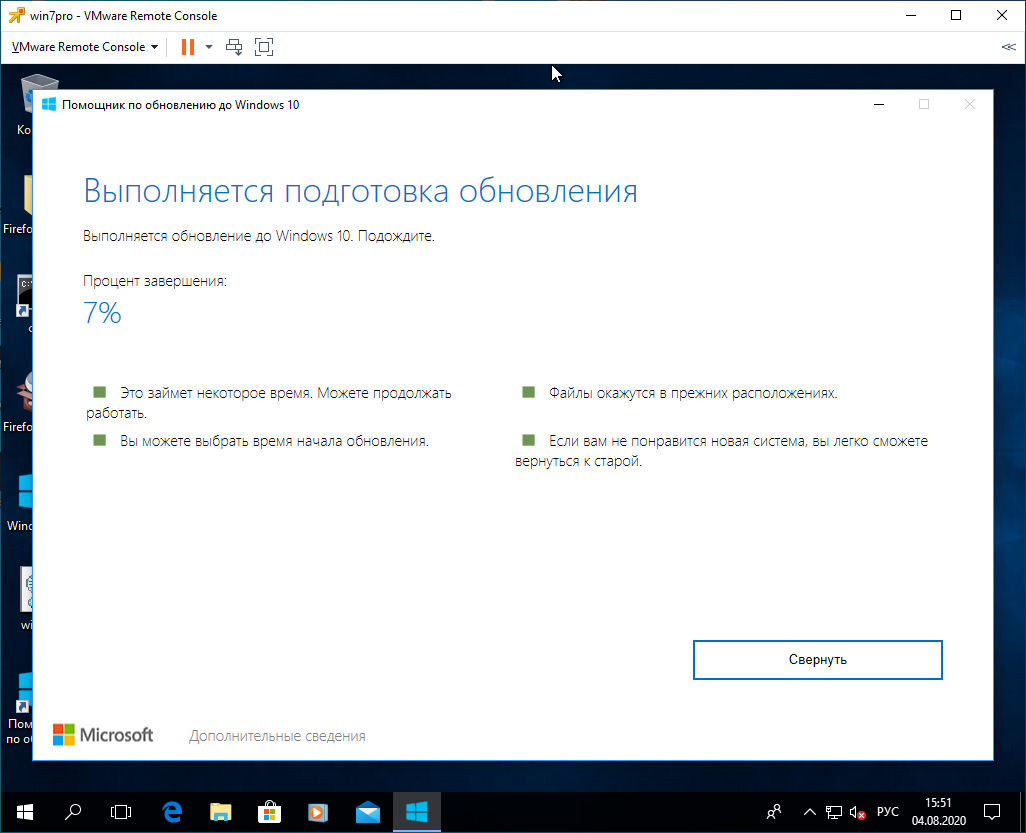Open the Дополнительные сведения link
Image resolution: width=1026 pixels, height=833 pixels.
[277, 736]
